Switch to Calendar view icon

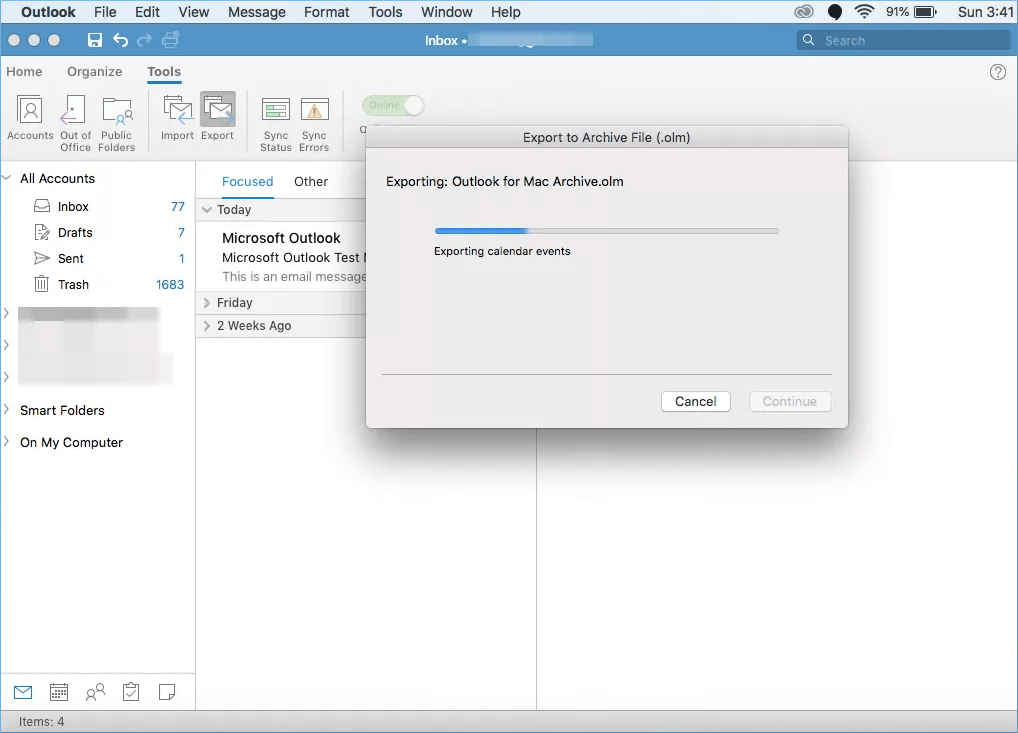pos(59,692)
